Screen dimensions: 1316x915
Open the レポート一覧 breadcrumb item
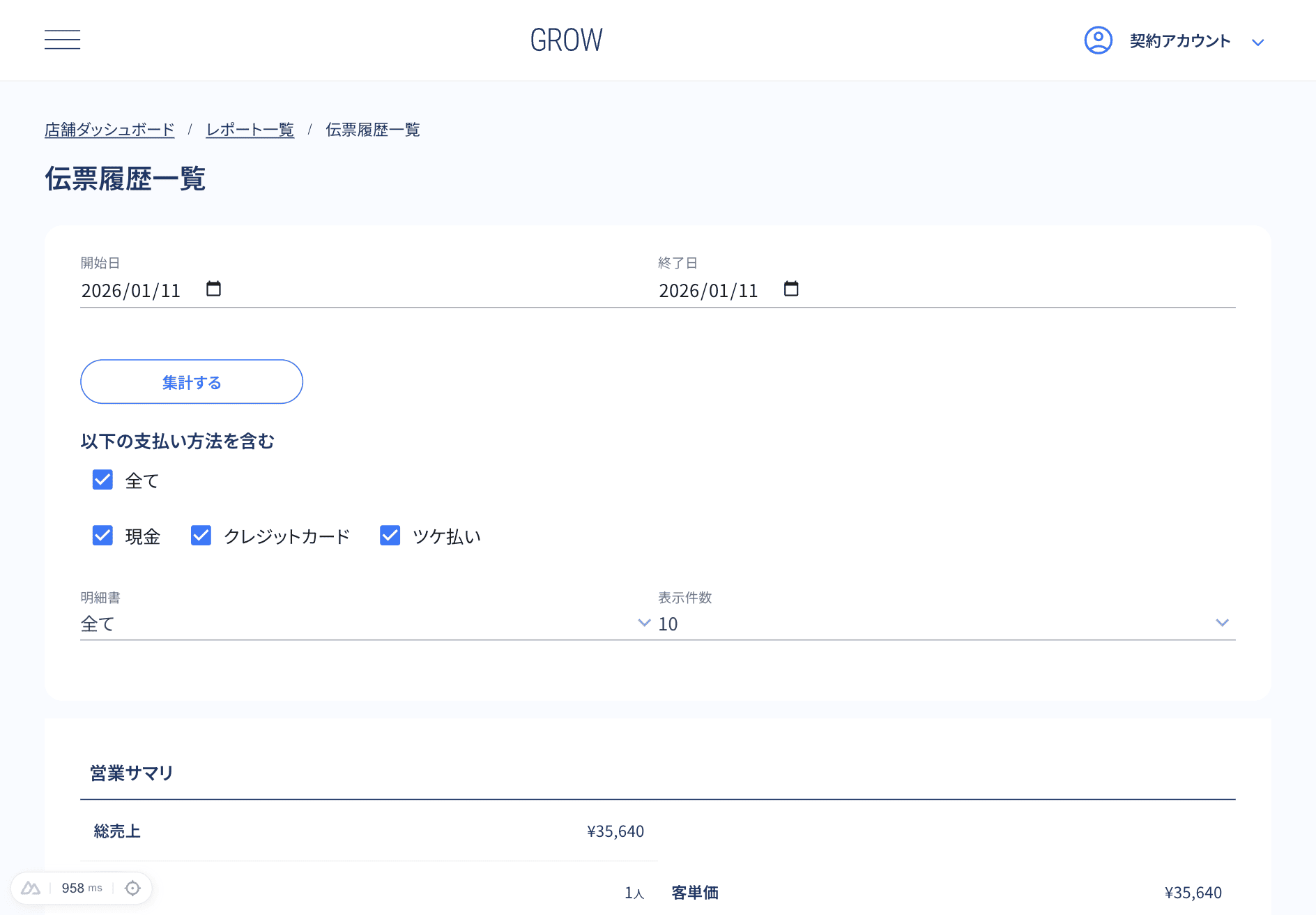pos(250,129)
